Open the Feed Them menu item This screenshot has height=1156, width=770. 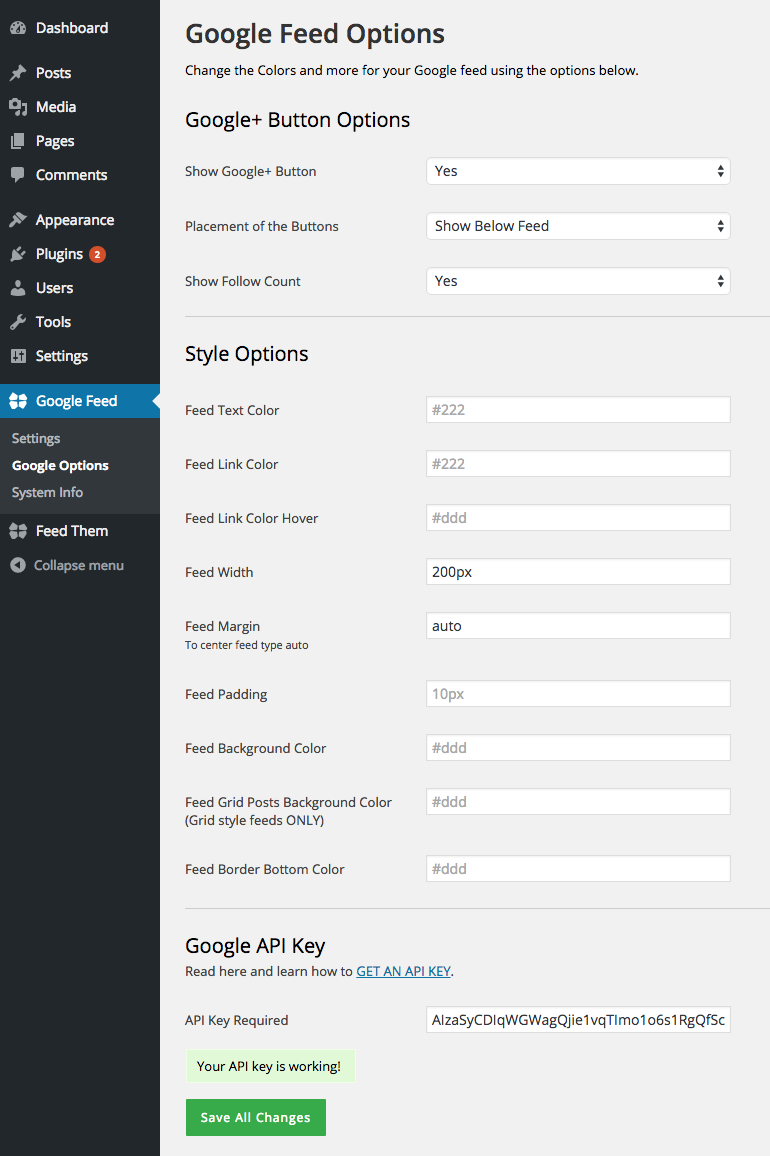click(80, 531)
